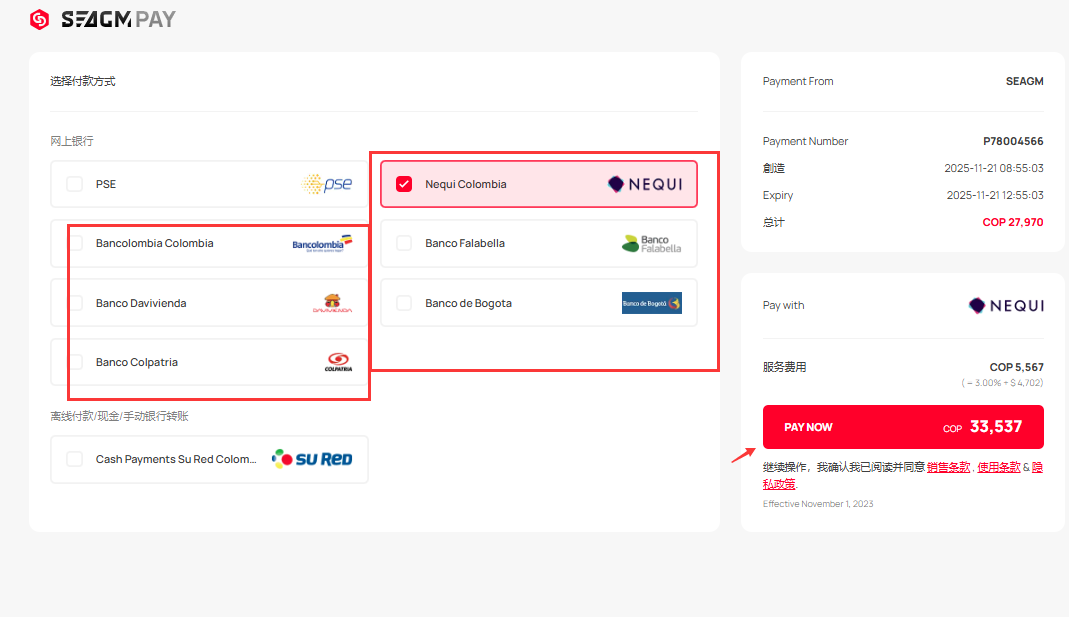Open the 销售条款 link

(x=948, y=467)
